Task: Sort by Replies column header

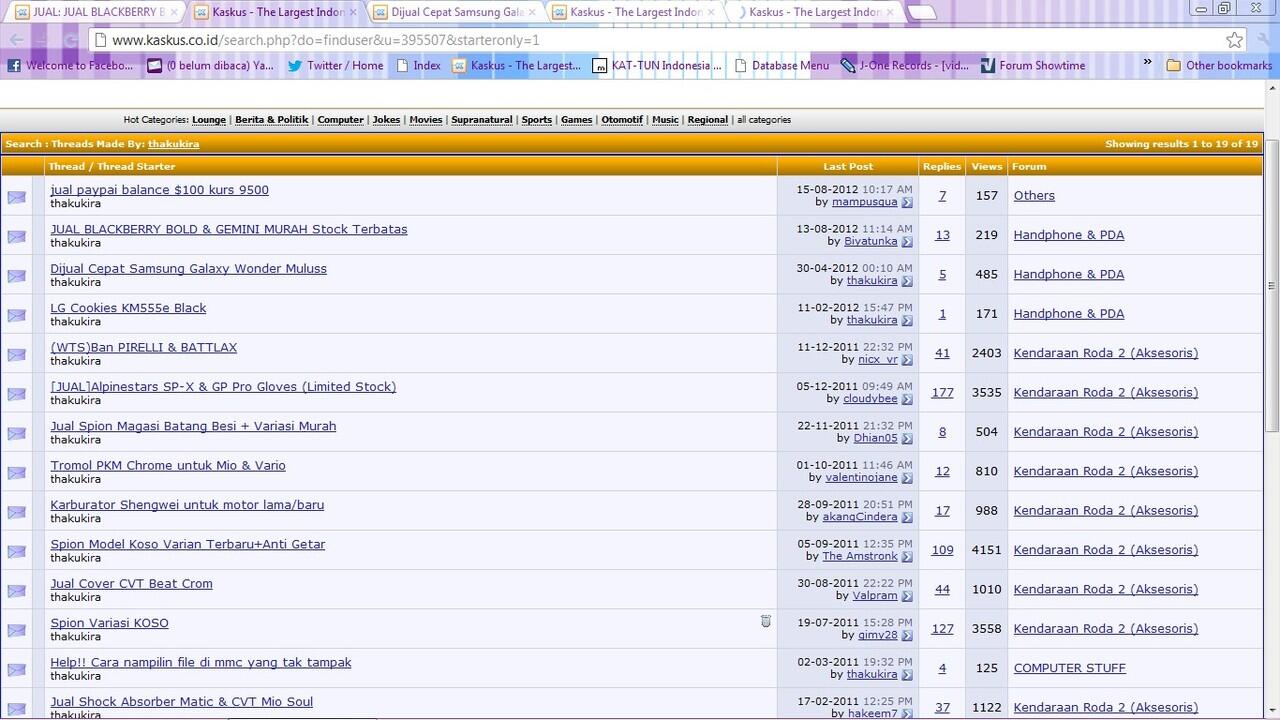Action: click(x=942, y=167)
